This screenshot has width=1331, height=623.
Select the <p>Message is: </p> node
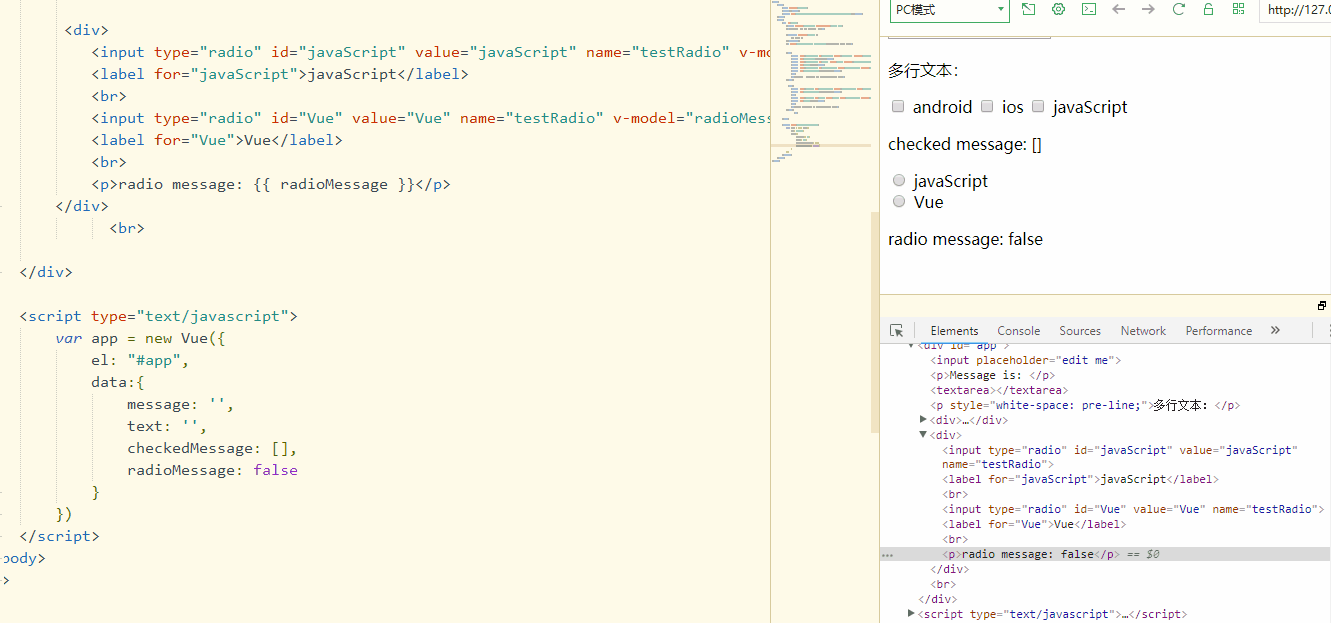992,375
